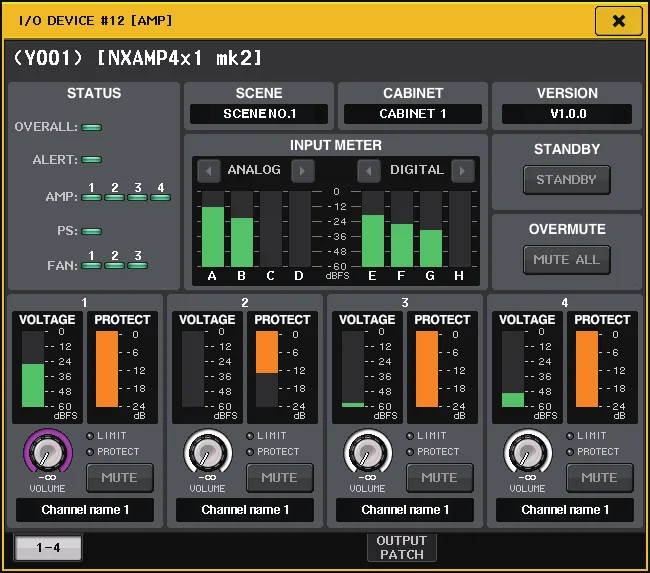Screen dimensions: 650x573
Task: Click the left arrow beside ANALOG
Action: click(209, 170)
